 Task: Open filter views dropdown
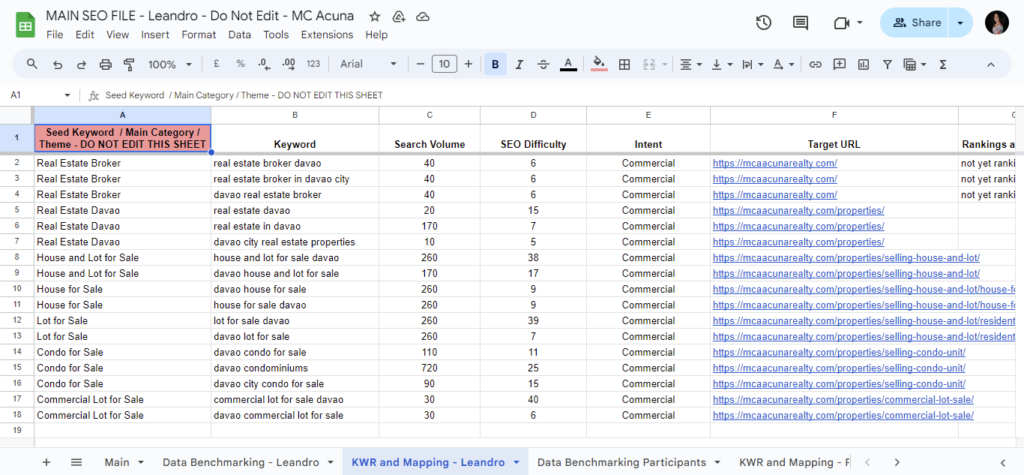914,64
